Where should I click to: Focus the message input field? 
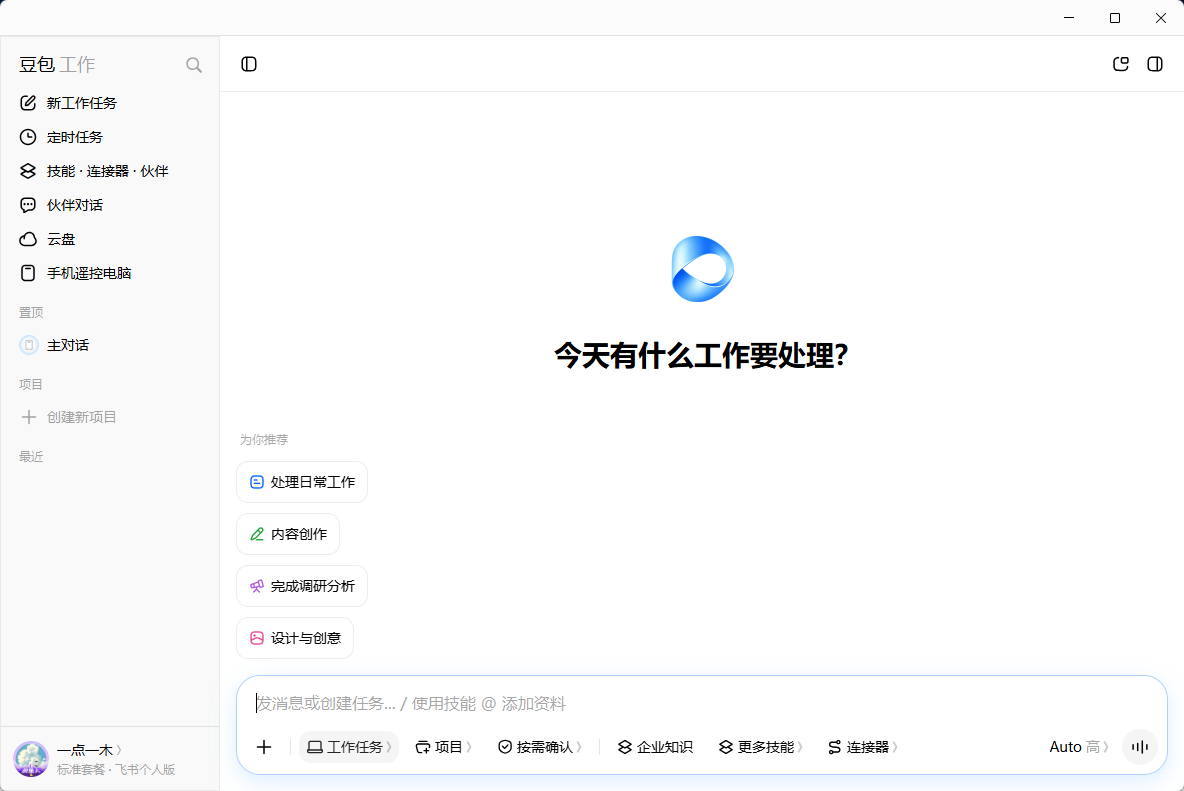pyautogui.click(x=702, y=703)
